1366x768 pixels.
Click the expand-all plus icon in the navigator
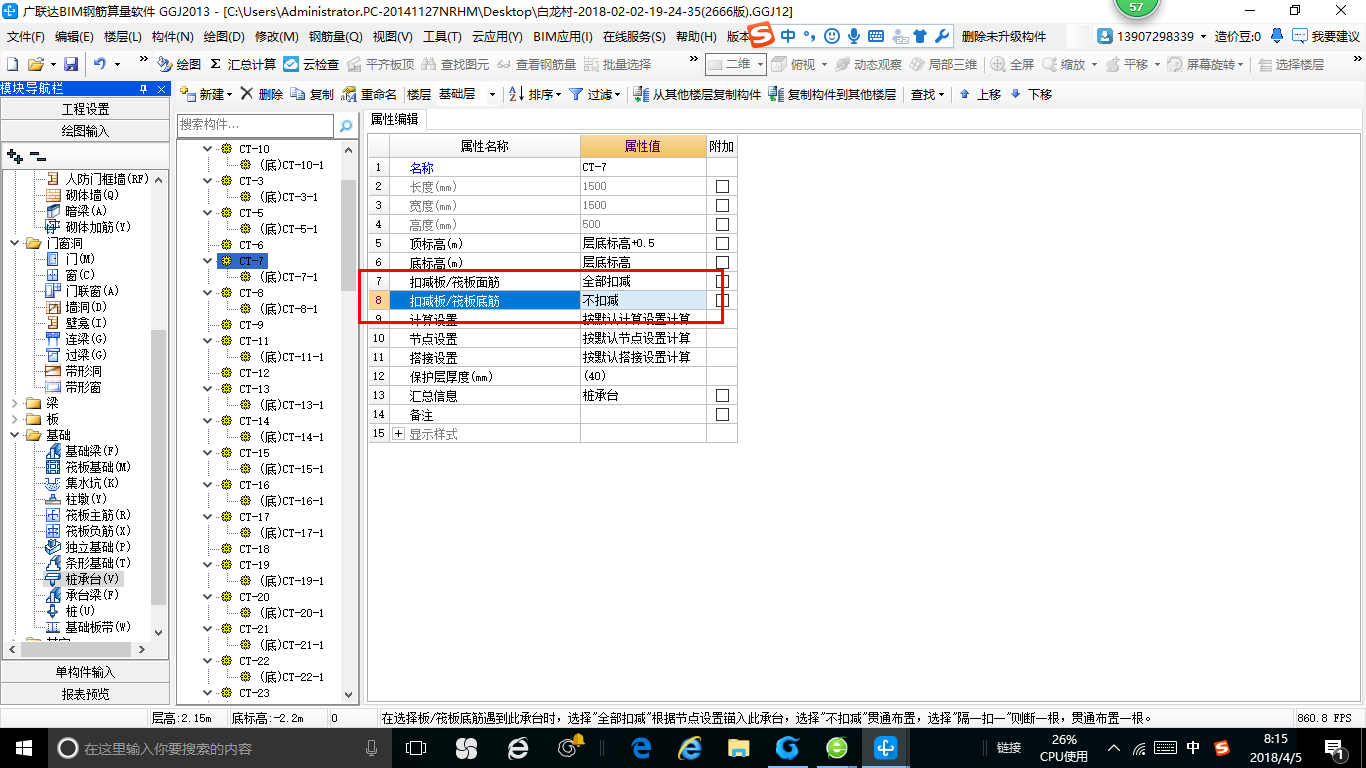coord(15,156)
